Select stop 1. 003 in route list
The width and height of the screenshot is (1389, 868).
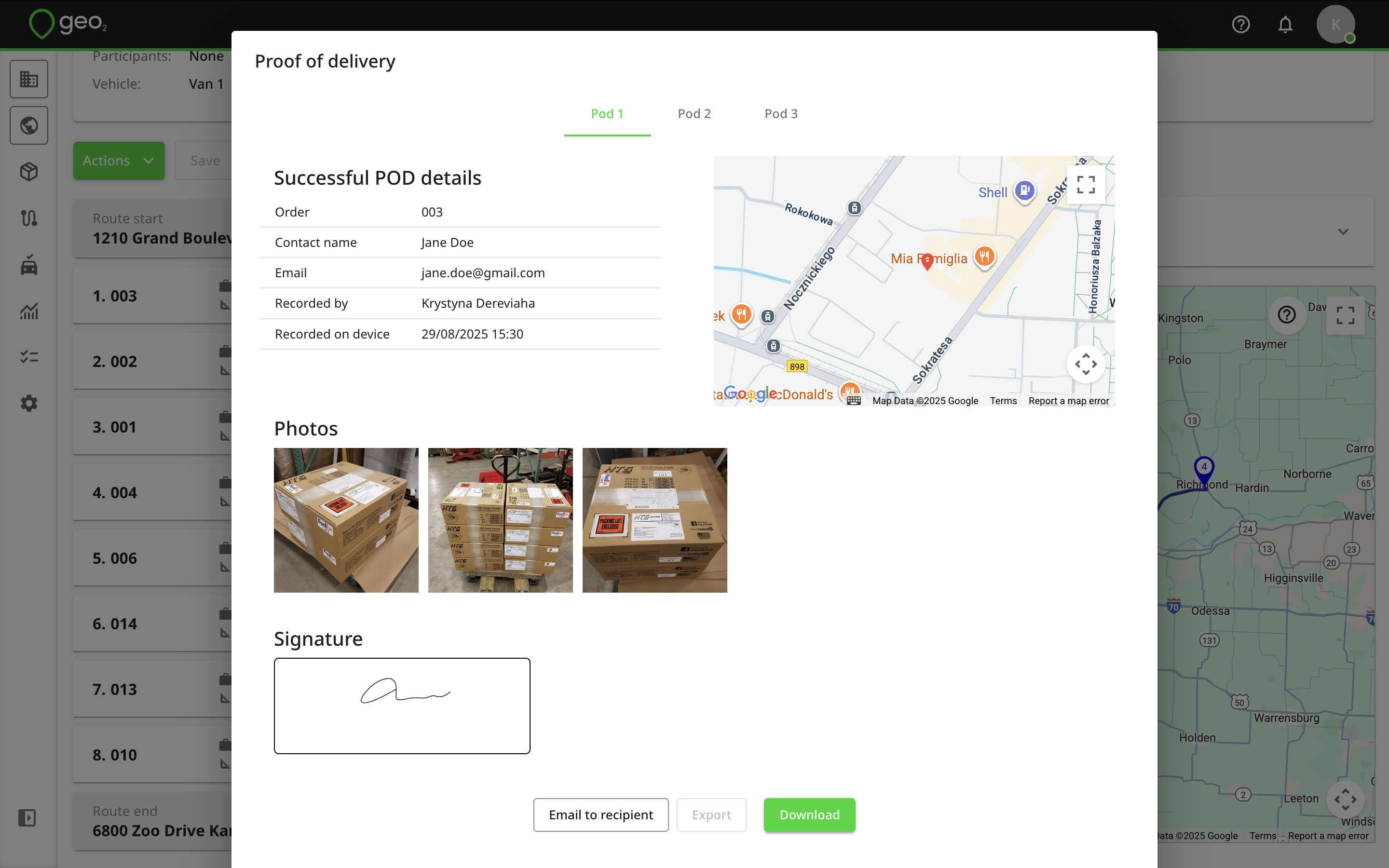click(x=153, y=296)
